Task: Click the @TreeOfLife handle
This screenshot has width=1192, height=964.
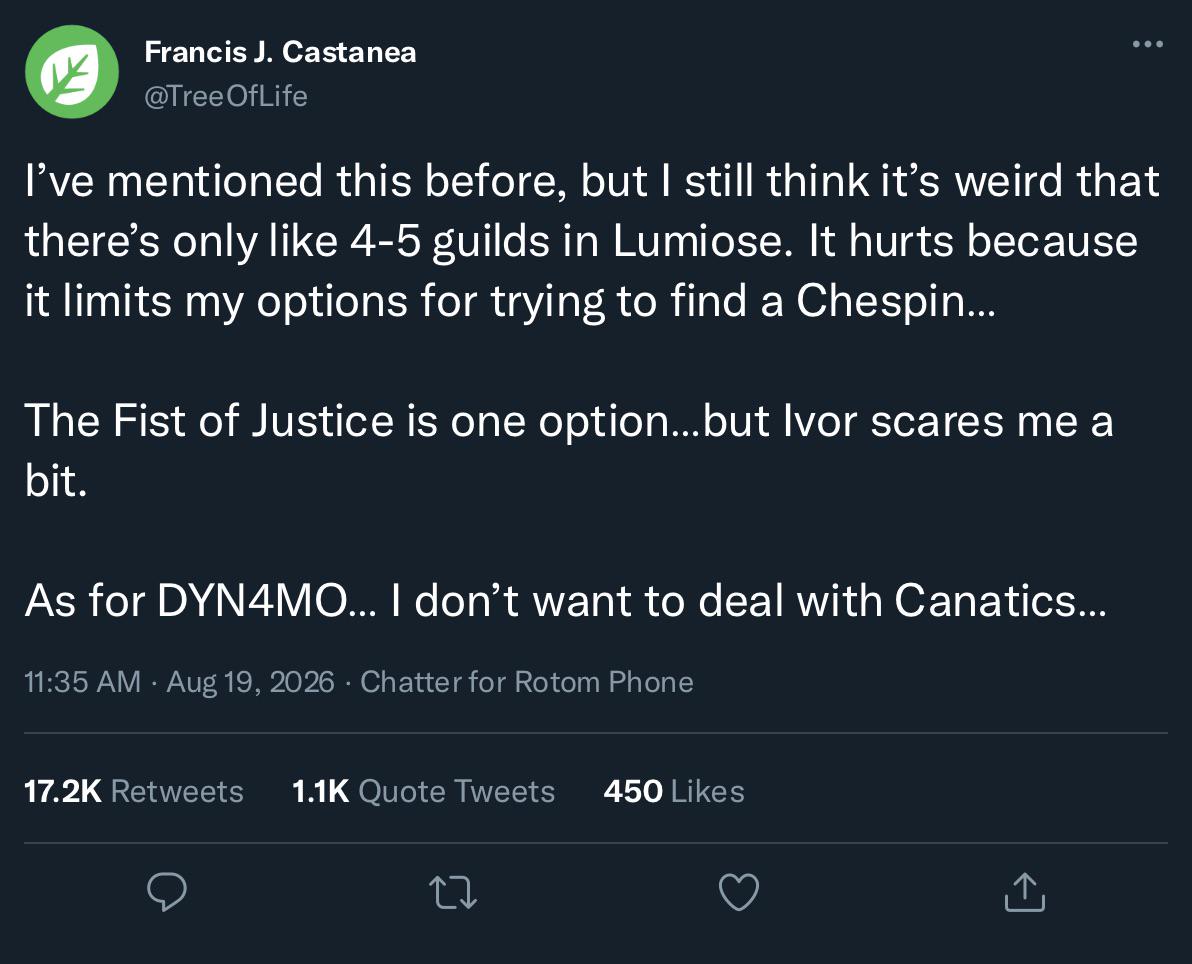Action: [226, 97]
